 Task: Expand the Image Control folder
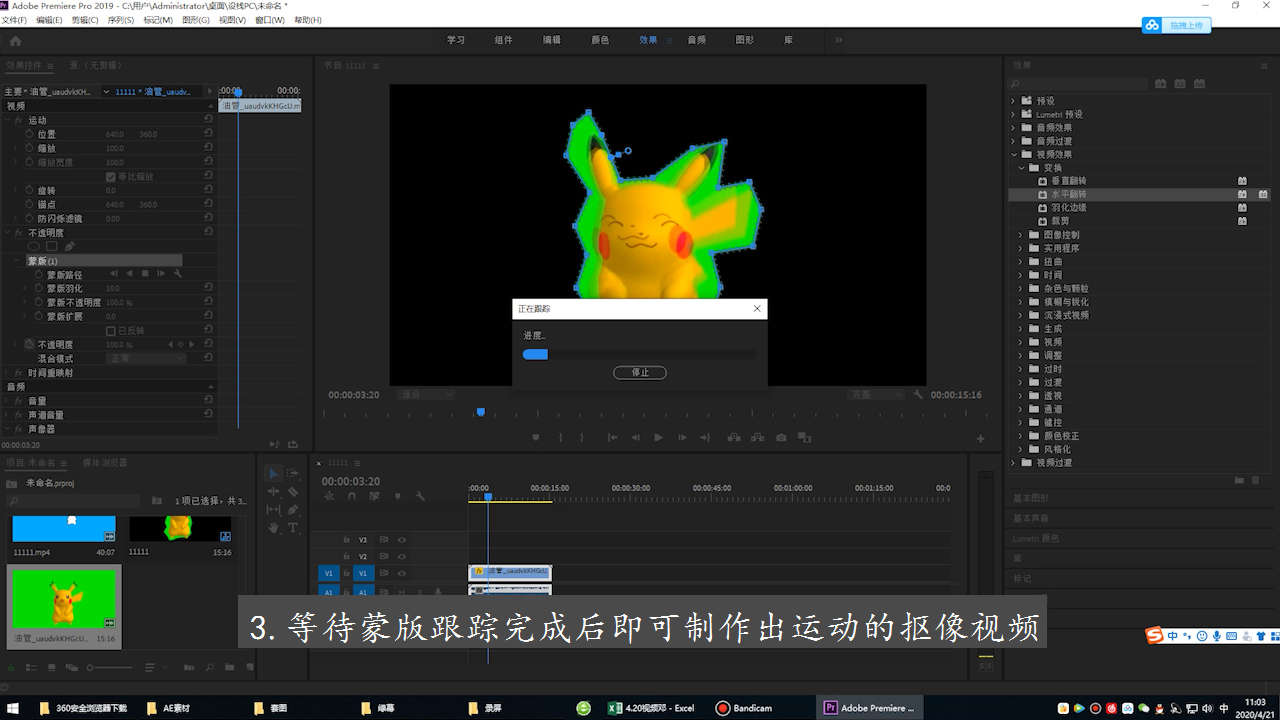coord(1021,234)
